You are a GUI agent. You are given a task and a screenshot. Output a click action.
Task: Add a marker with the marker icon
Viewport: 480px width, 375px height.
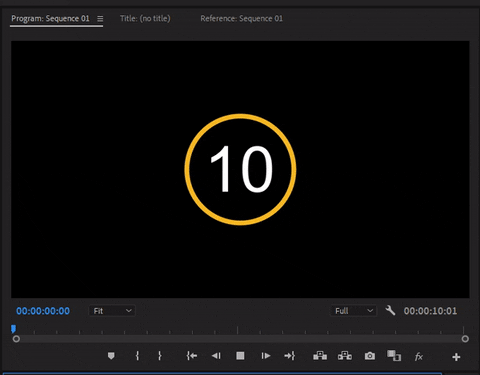pos(111,356)
